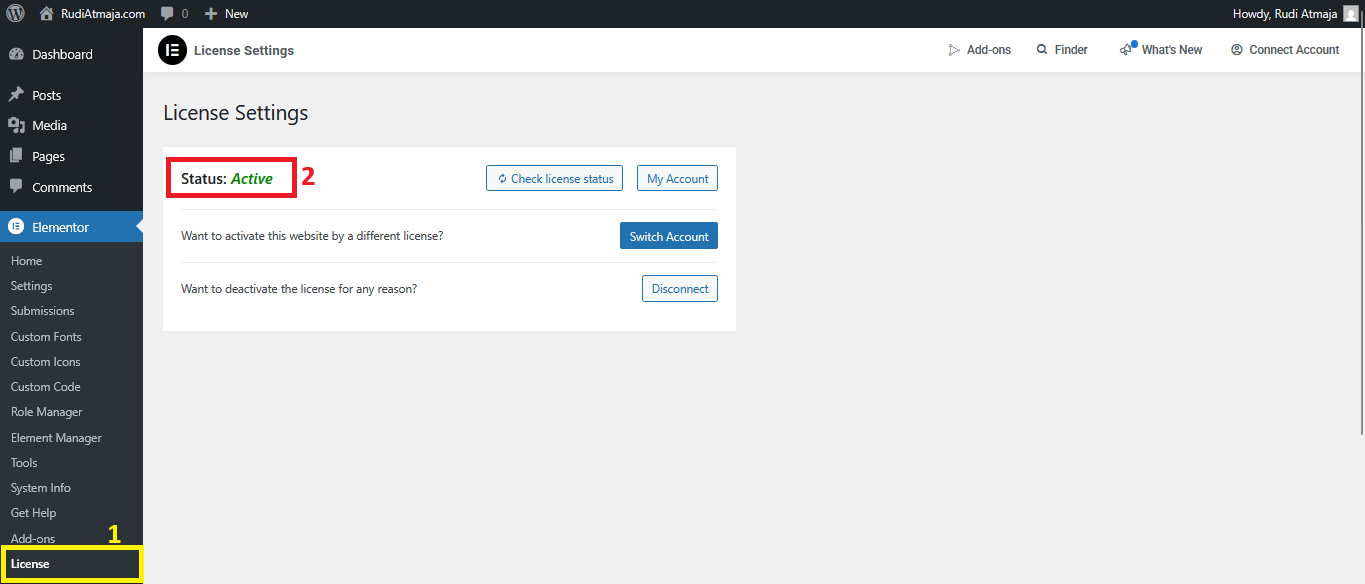Click the WordPress logo icon

(16, 14)
